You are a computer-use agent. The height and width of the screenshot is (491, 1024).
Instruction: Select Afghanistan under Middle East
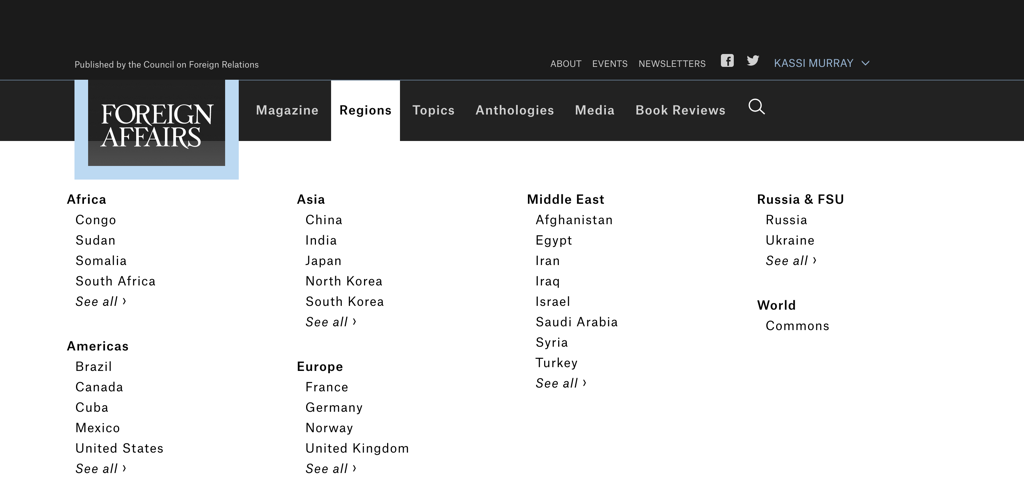[x=574, y=220]
